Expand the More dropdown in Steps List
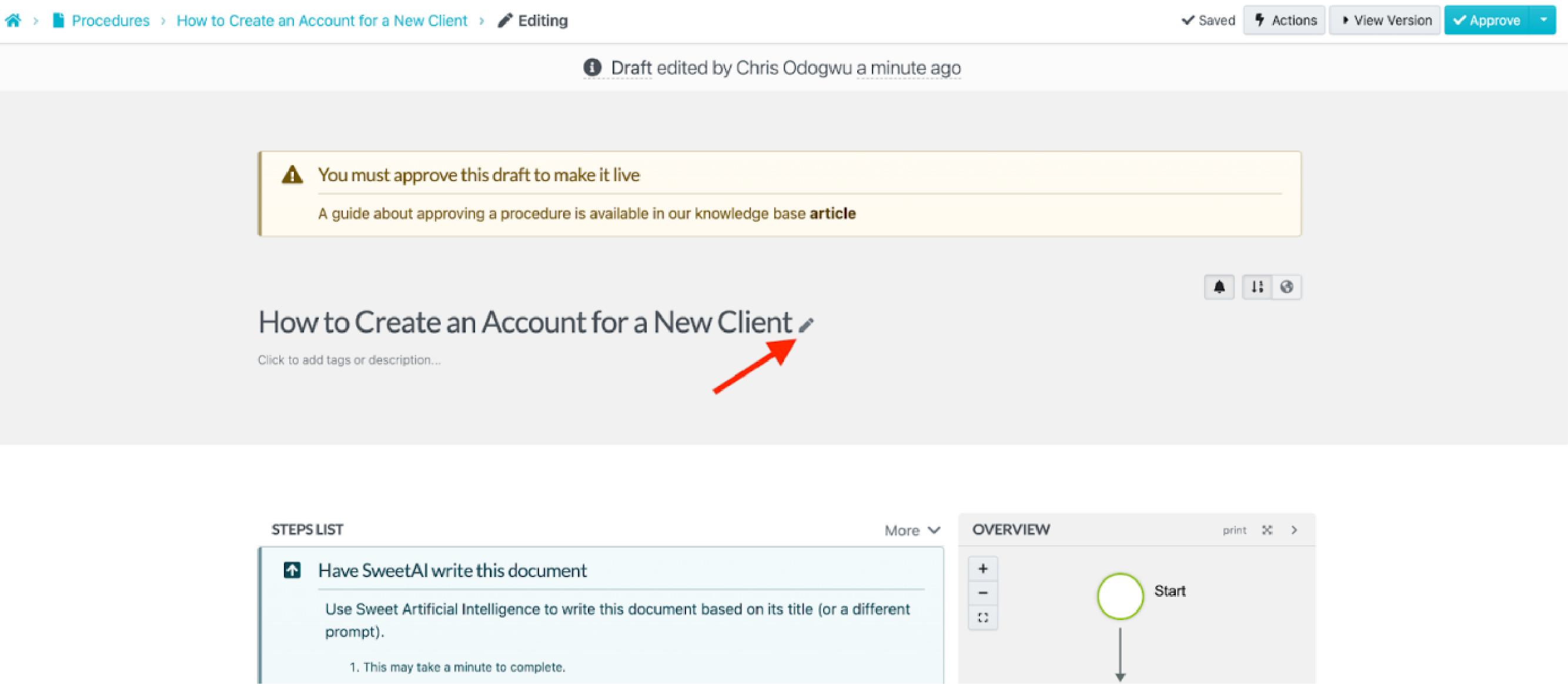The width and height of the screenshot is (1568, 684). [x=912, y=530]
